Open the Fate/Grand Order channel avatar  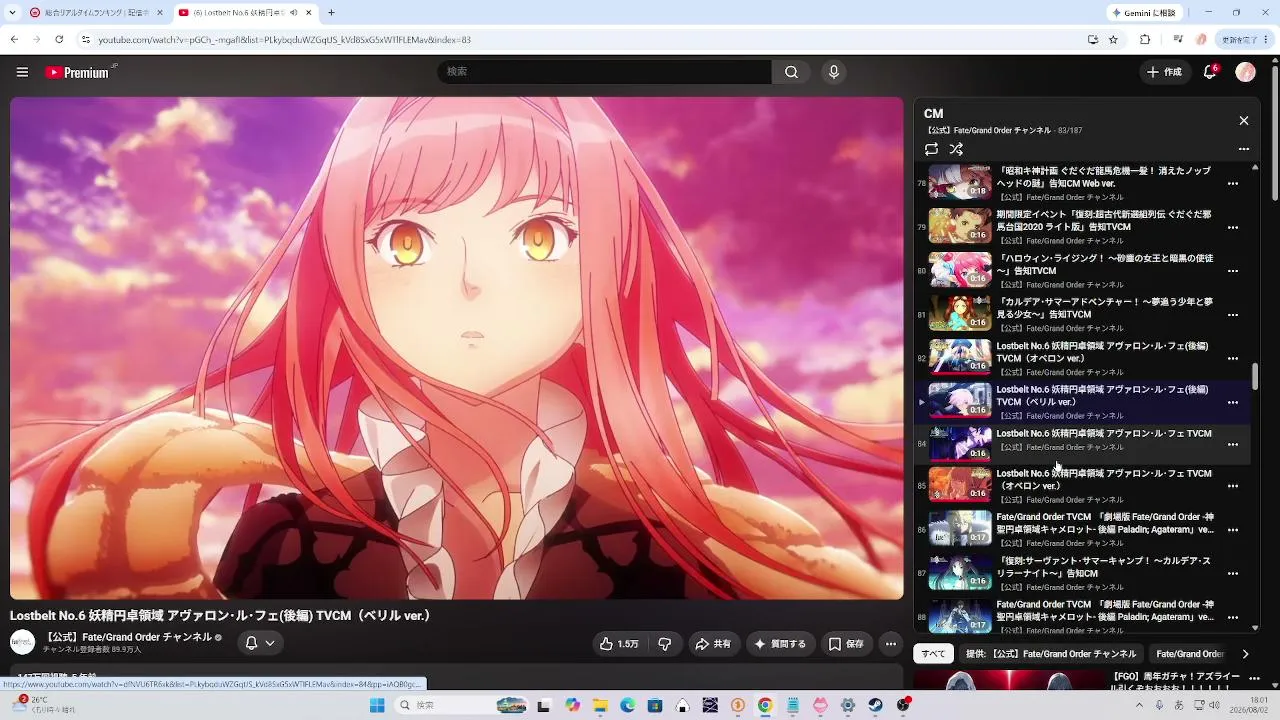point(22,642)
